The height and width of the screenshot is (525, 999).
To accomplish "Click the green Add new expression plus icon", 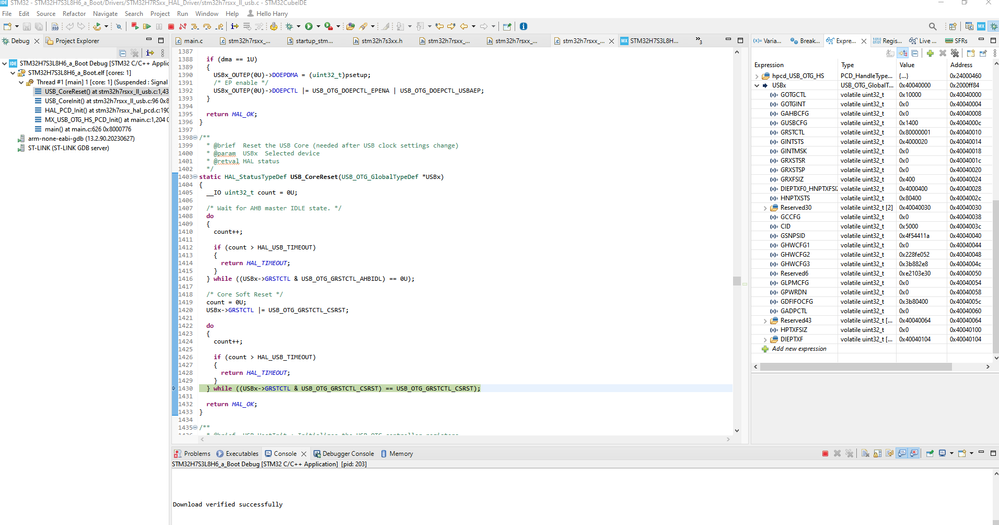I will point(930,53).
